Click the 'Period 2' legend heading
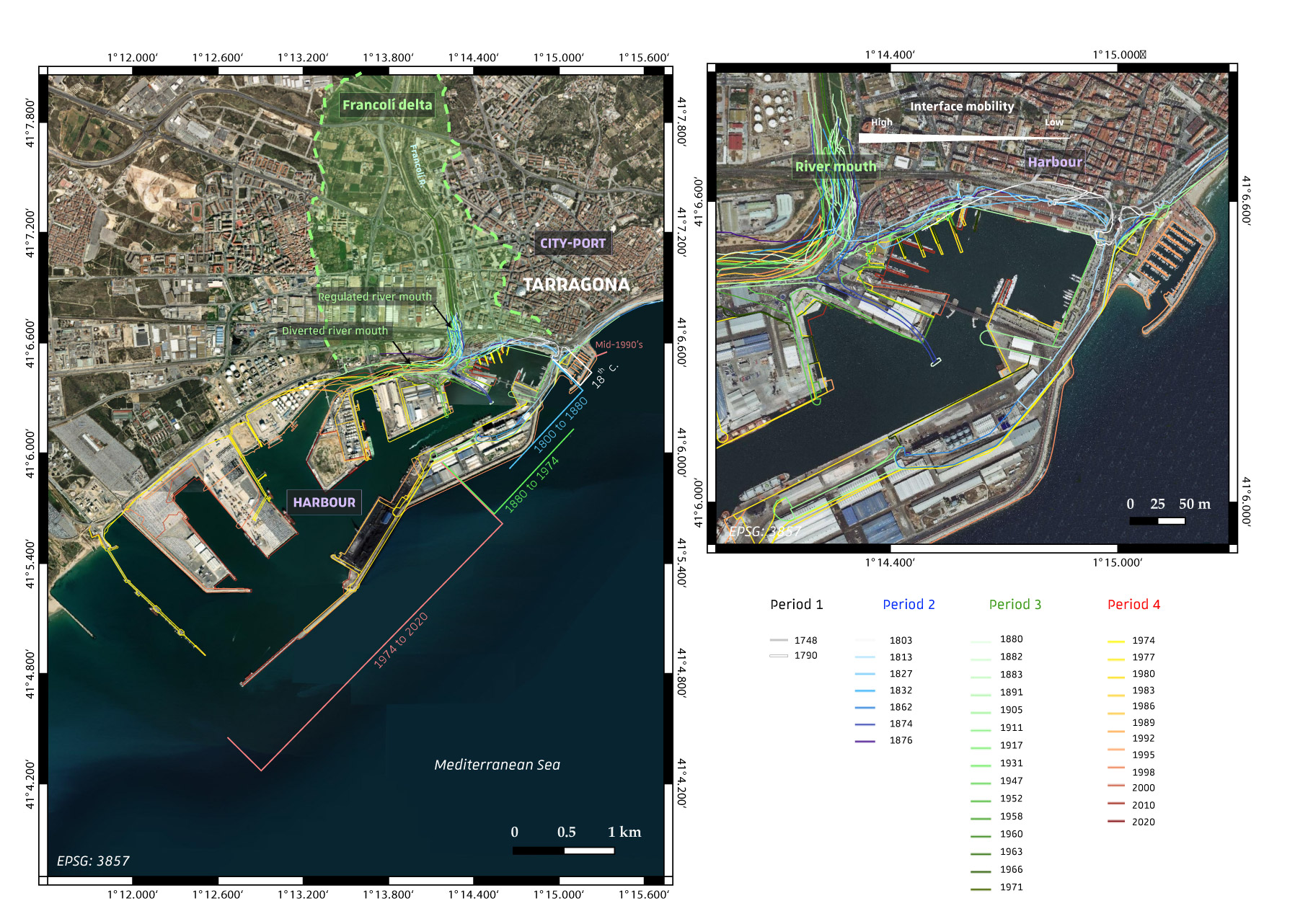The image size is (1295, 924). pos(909,605)
